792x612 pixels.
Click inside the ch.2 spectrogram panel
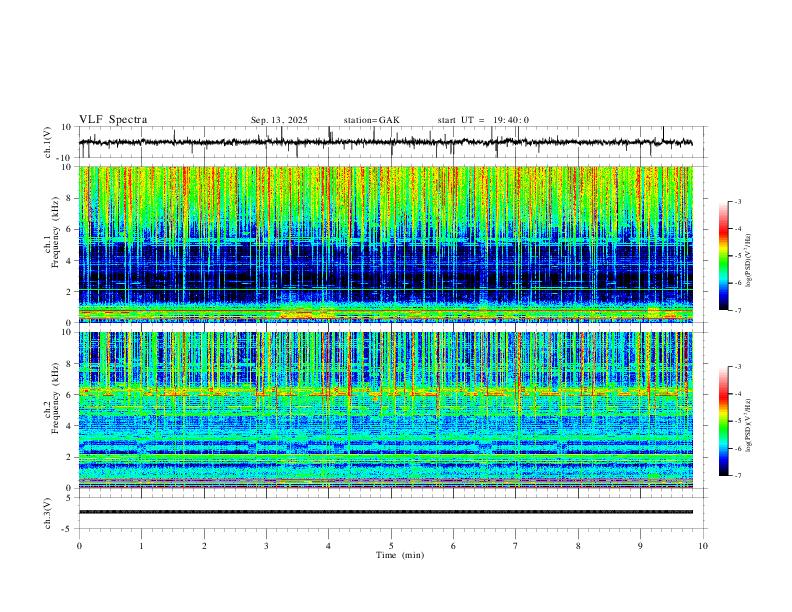point(386,410)
